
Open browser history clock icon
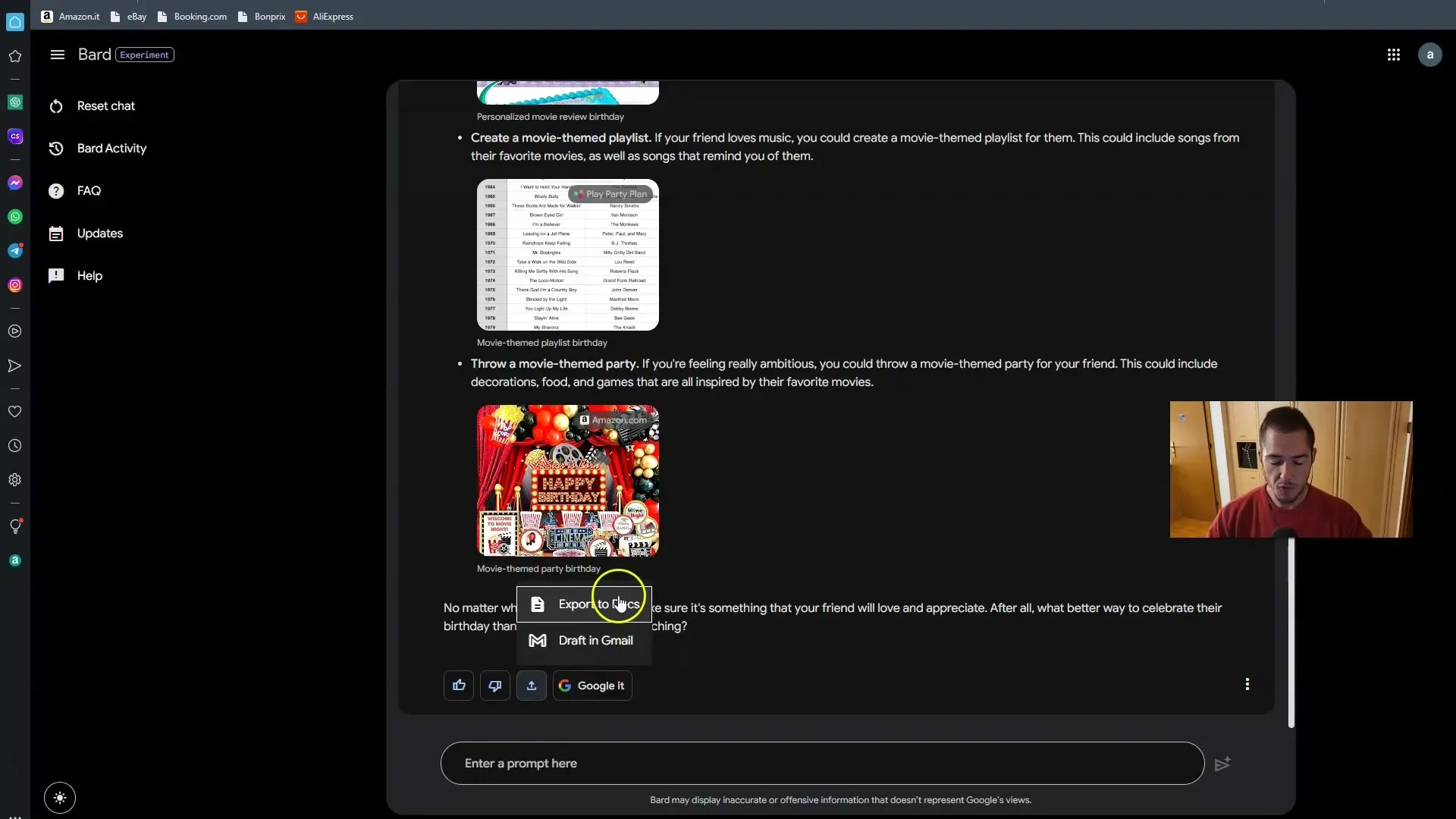pyautogui.click(x=15, y=446)
